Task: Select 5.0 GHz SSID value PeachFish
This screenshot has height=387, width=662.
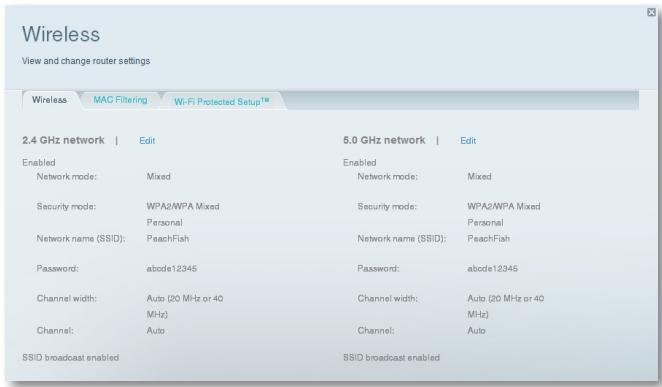Action: [488, 238]
